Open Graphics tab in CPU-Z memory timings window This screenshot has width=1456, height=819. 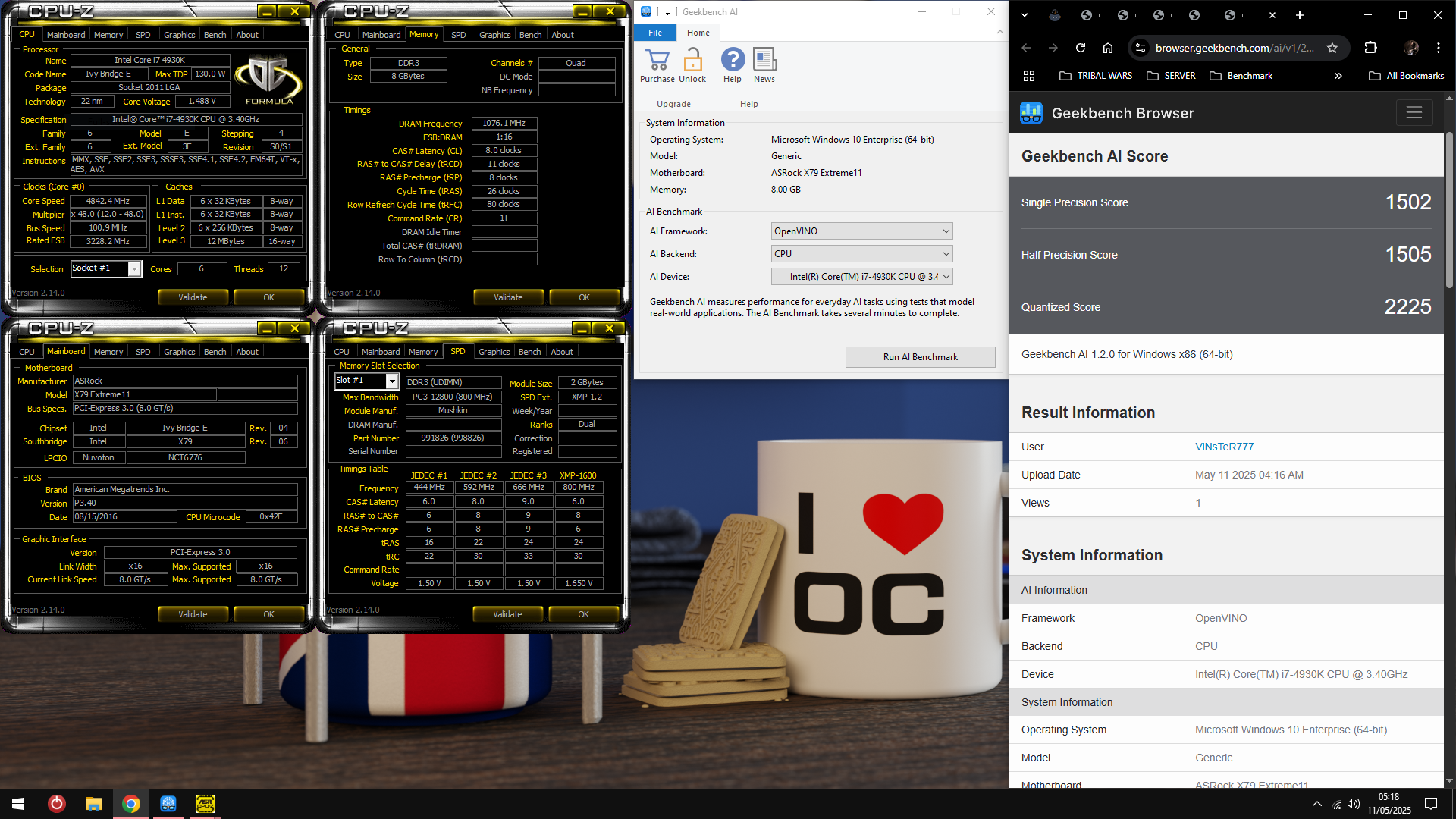[494, 35]
